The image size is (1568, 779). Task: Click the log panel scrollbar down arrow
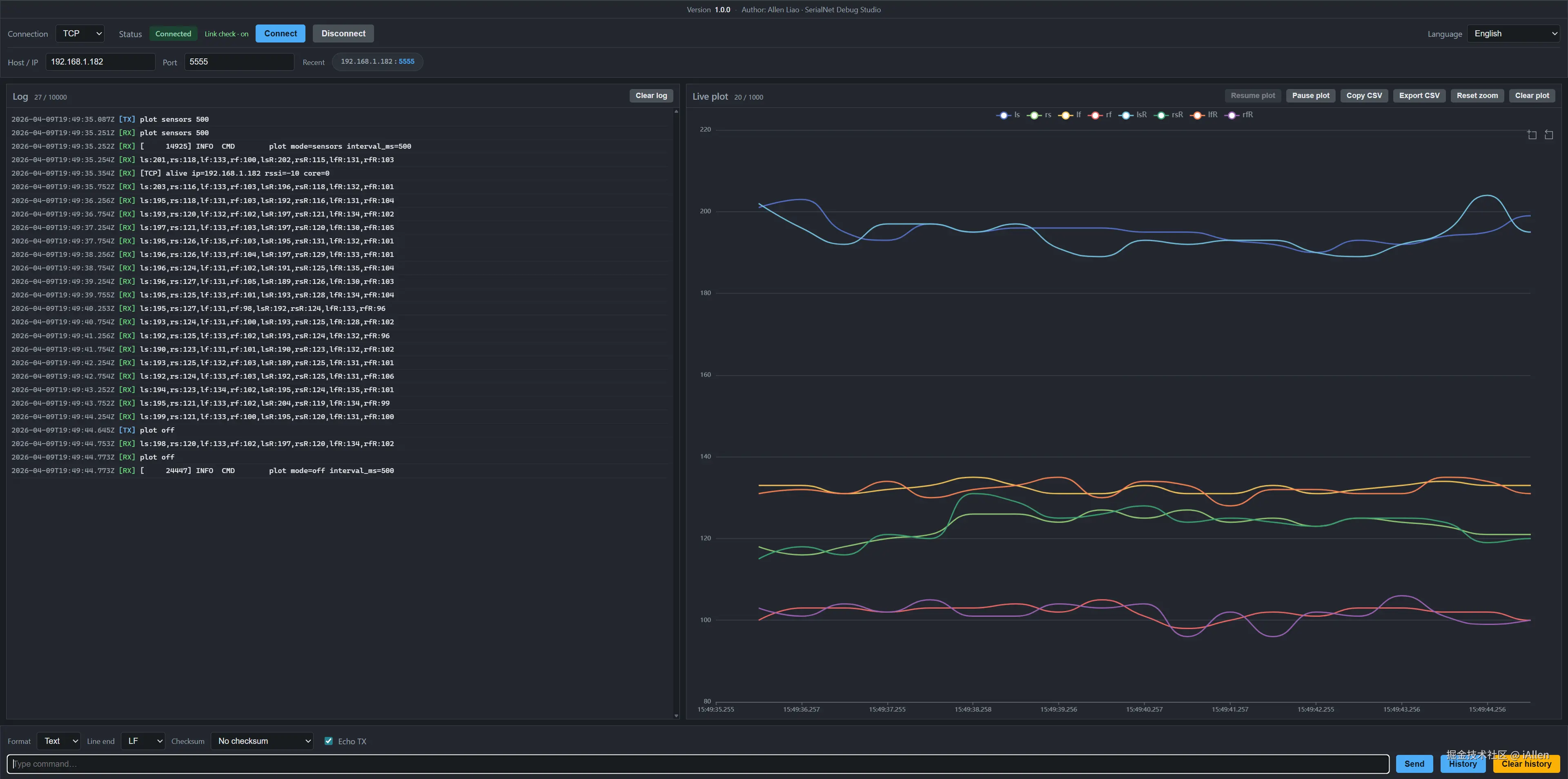[x=676, y=716]
